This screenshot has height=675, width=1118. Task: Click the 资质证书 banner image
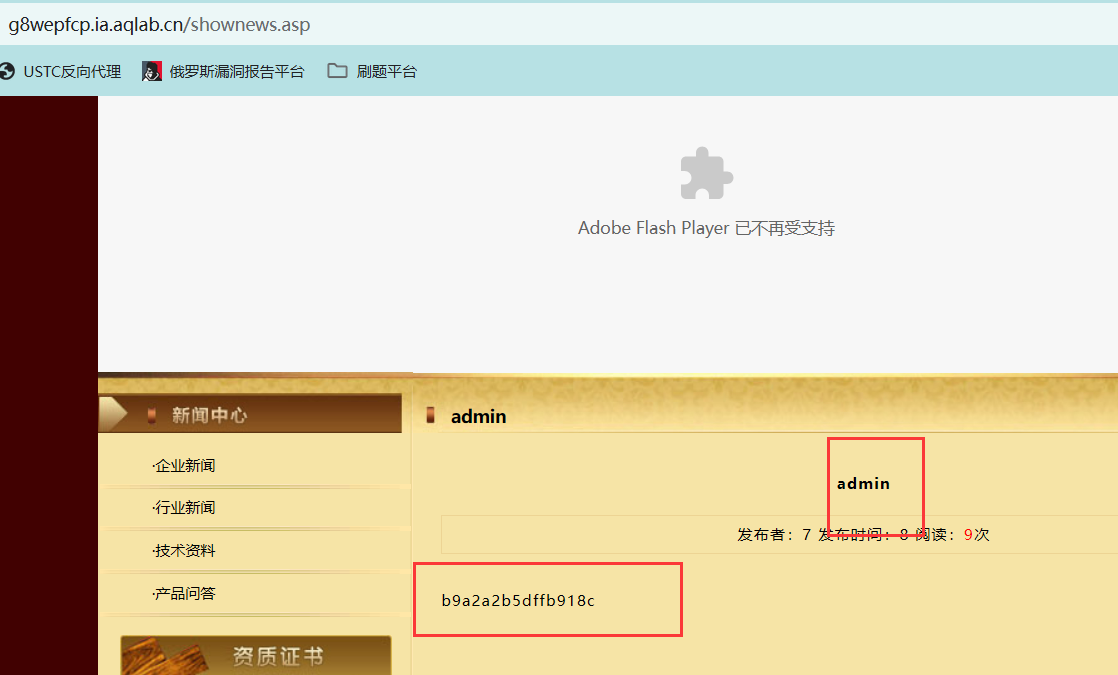tap(256, 655)
